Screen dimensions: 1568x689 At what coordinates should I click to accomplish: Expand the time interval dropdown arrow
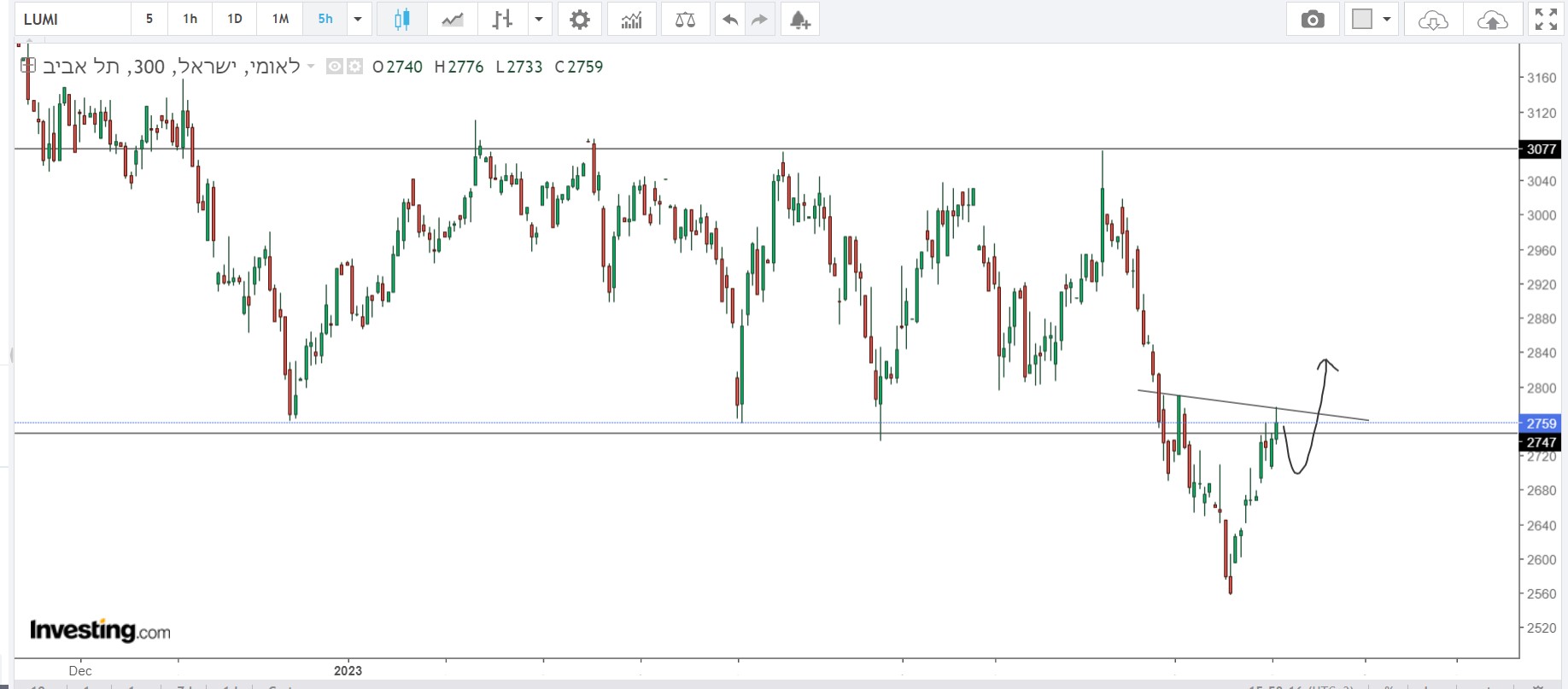(358, 19)
